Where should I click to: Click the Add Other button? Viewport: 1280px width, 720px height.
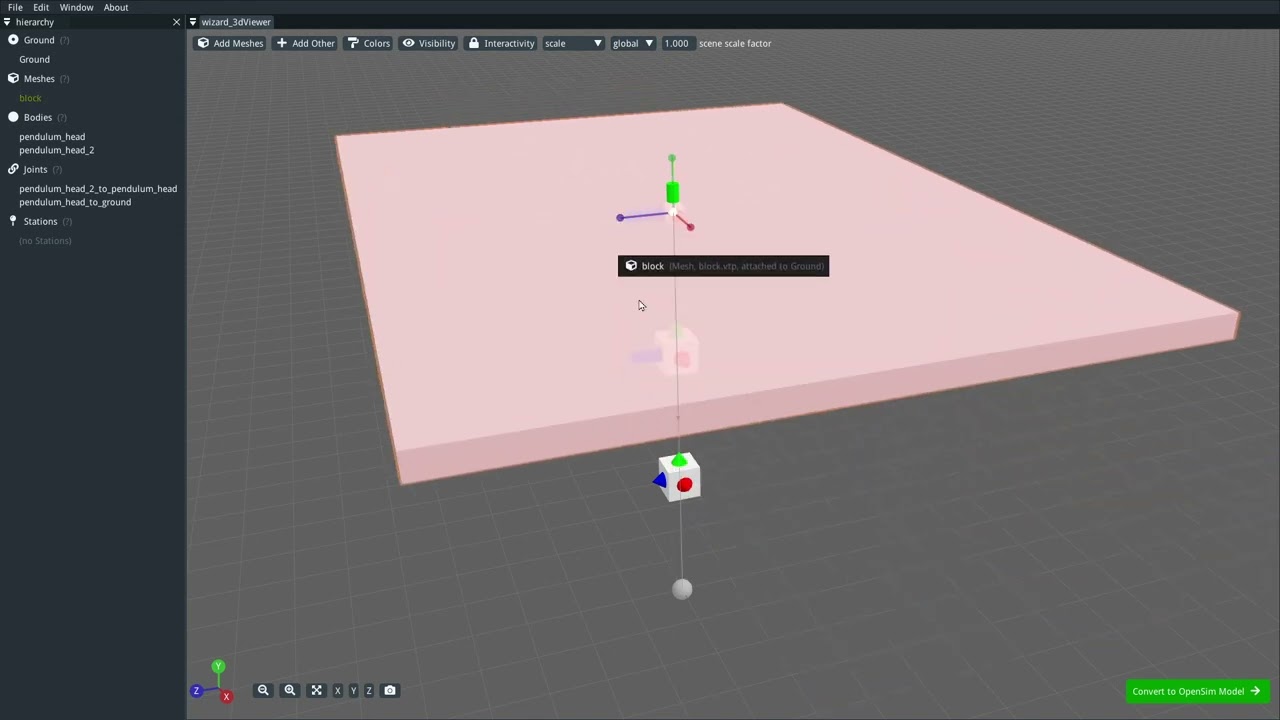[x=305, y=43]
